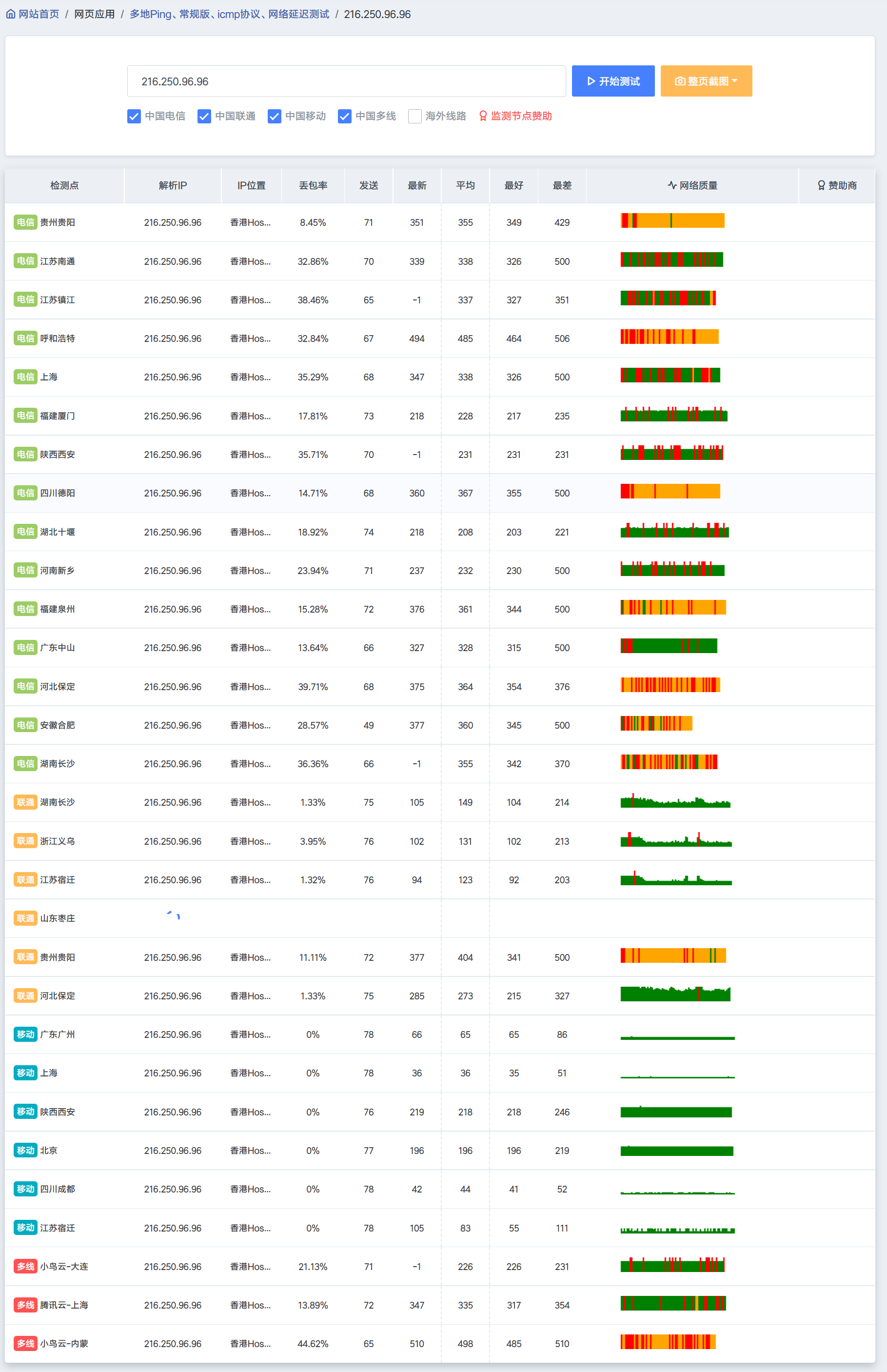Click the yellow 联通 badge on the 湖南长沙 row

click(25, 802)
